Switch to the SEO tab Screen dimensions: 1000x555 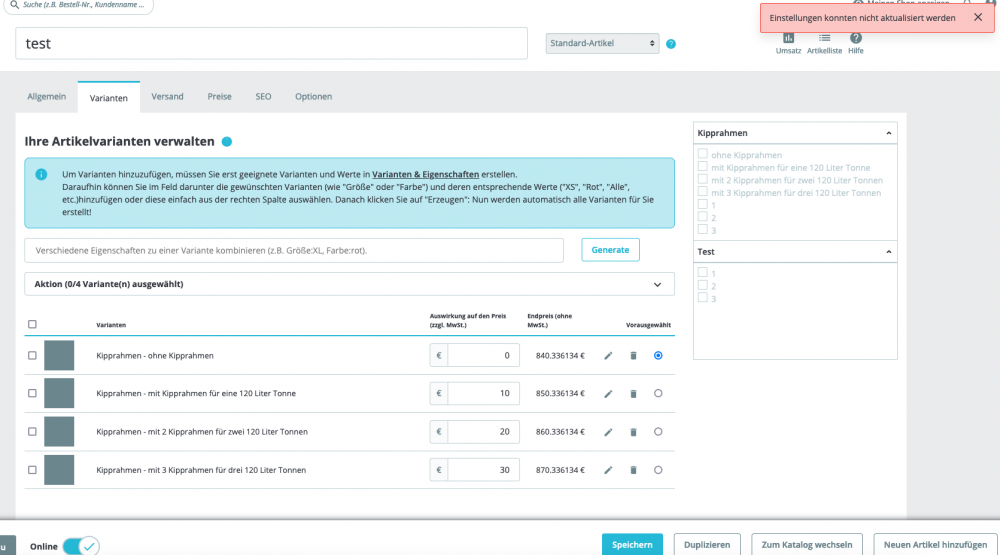pos(263,97)
